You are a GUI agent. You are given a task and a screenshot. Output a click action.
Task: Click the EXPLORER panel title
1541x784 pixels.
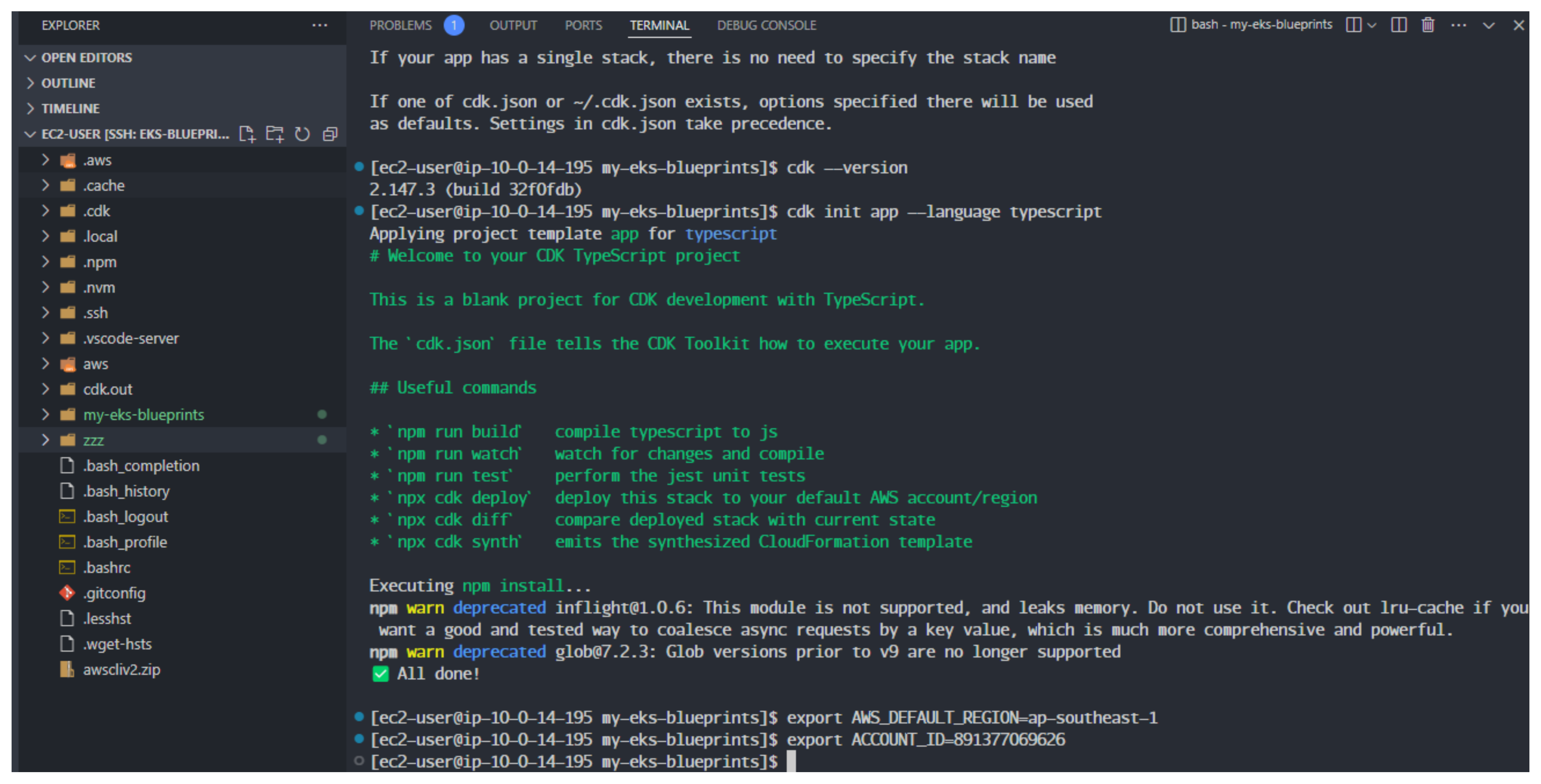coord(71,25)
